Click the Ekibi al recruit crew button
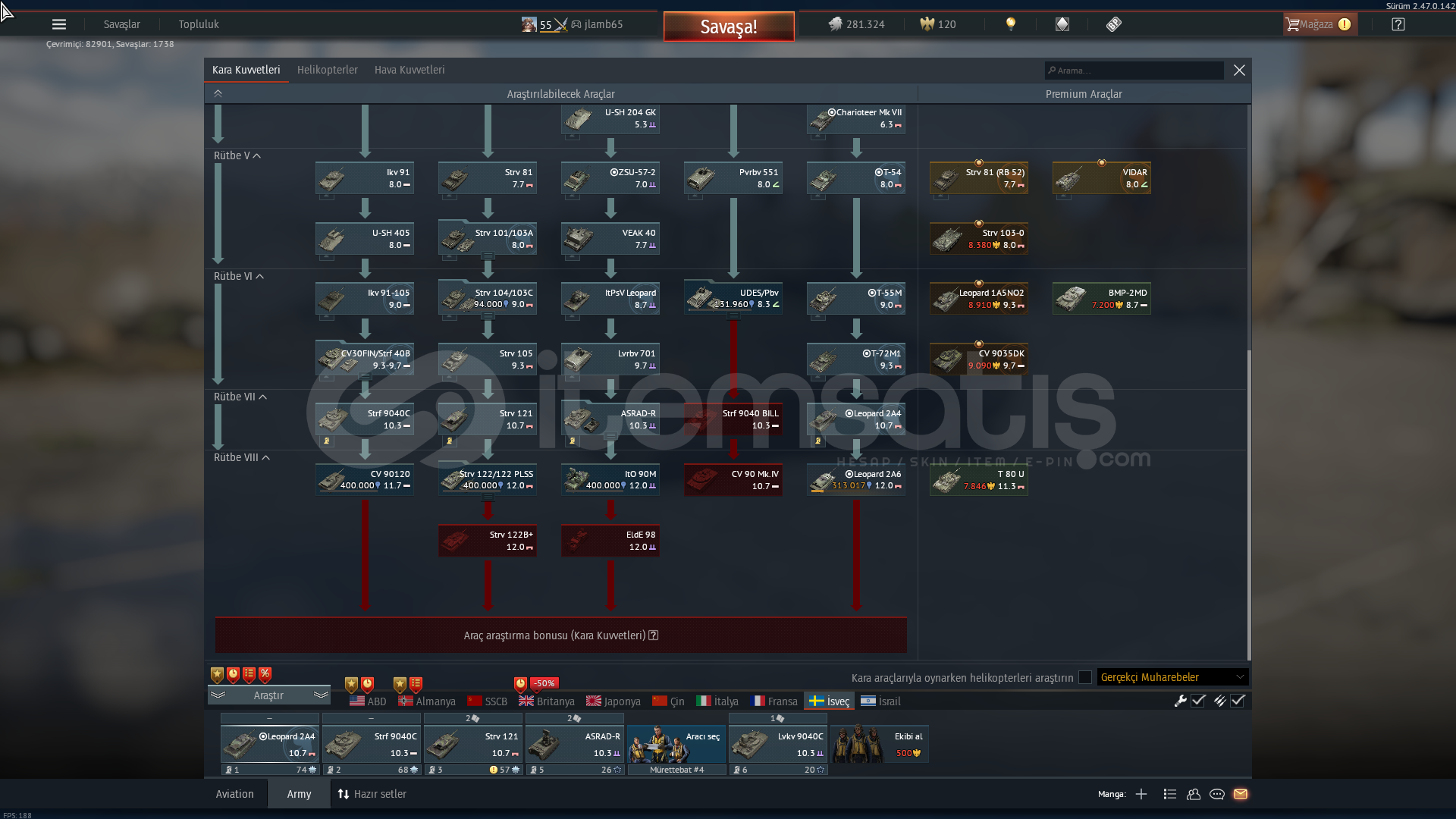Viewport: 1456px width, 819px height. click(x=880, y=743)
